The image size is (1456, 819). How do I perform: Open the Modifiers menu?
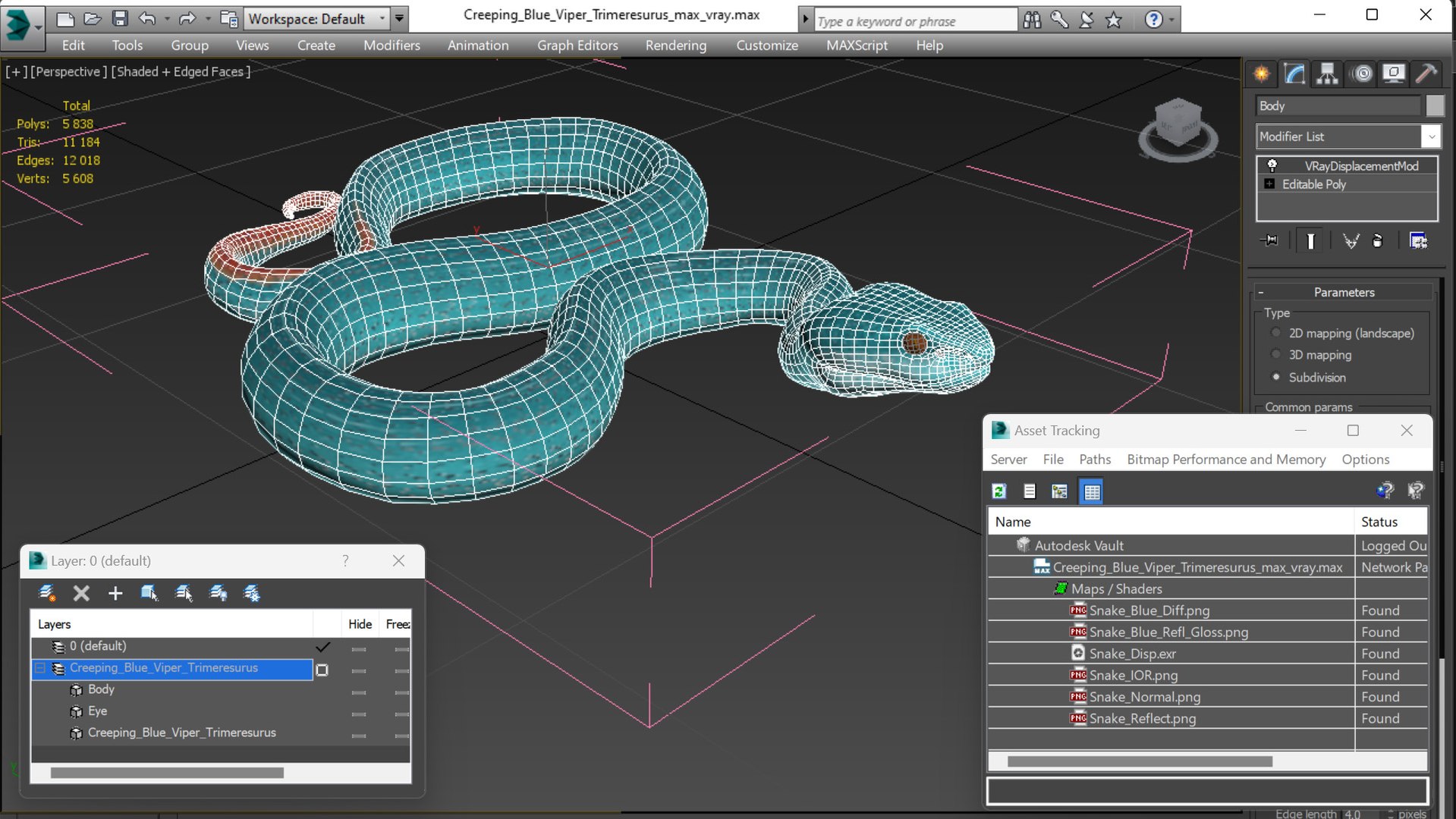pyautogui.click(x=392, y=45)
